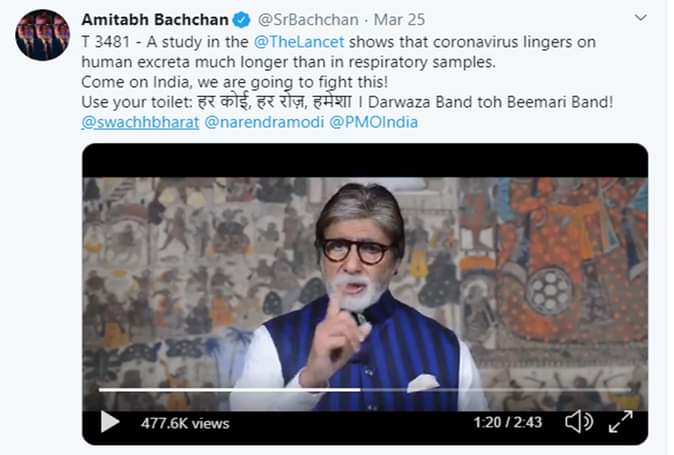The width and height of the screenshot is (674, 455).
Task: Click the @SrBachchan handle
Action: click(306, 21)
